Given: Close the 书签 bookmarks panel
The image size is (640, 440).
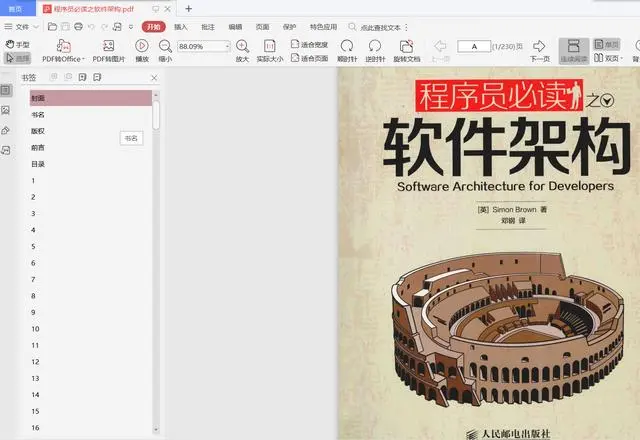Looking at the screenshot, I should coord(154,78).
